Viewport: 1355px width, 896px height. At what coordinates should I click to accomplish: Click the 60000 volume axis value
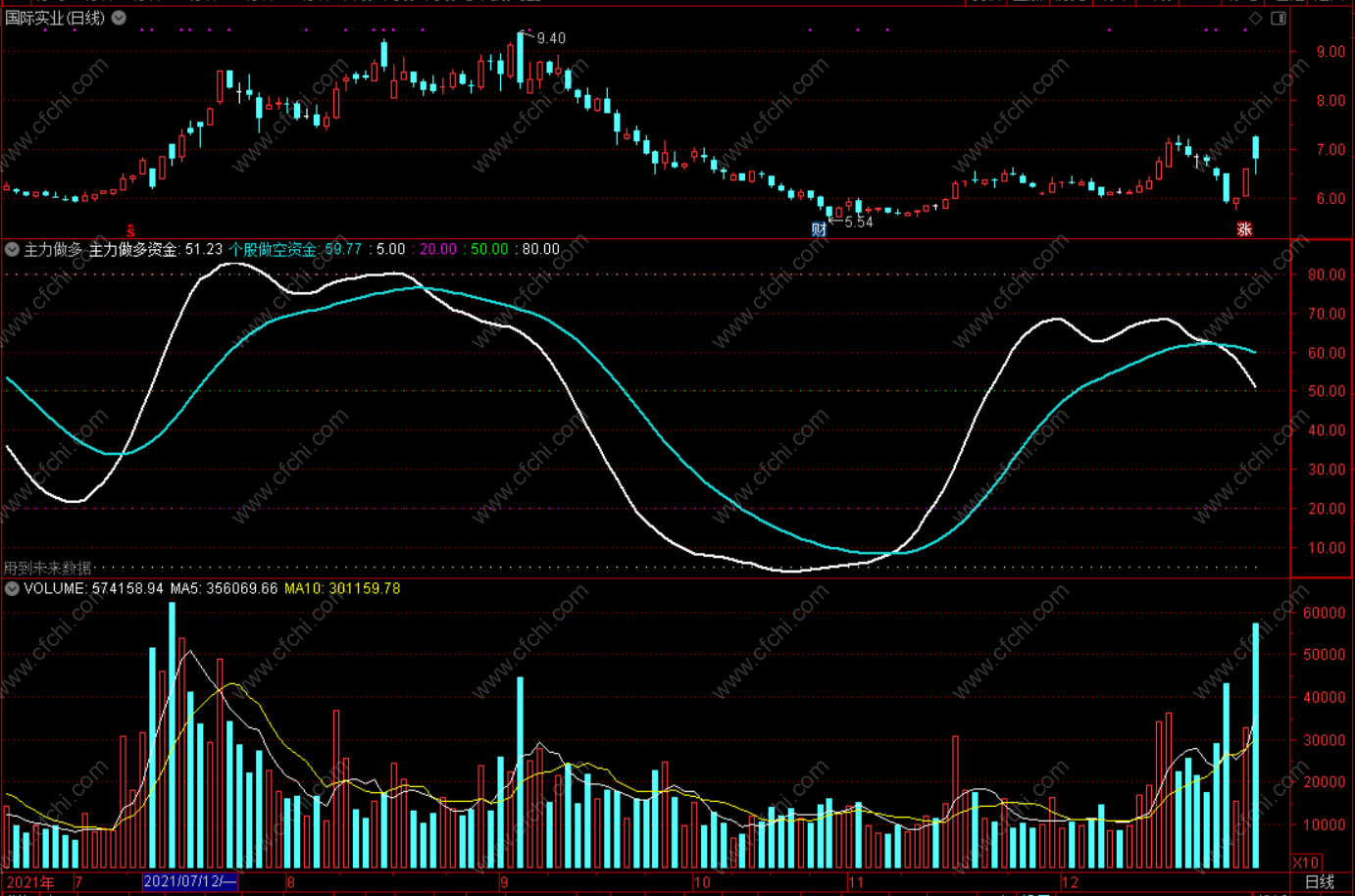pyautogui.click(x=1324, y=613)
